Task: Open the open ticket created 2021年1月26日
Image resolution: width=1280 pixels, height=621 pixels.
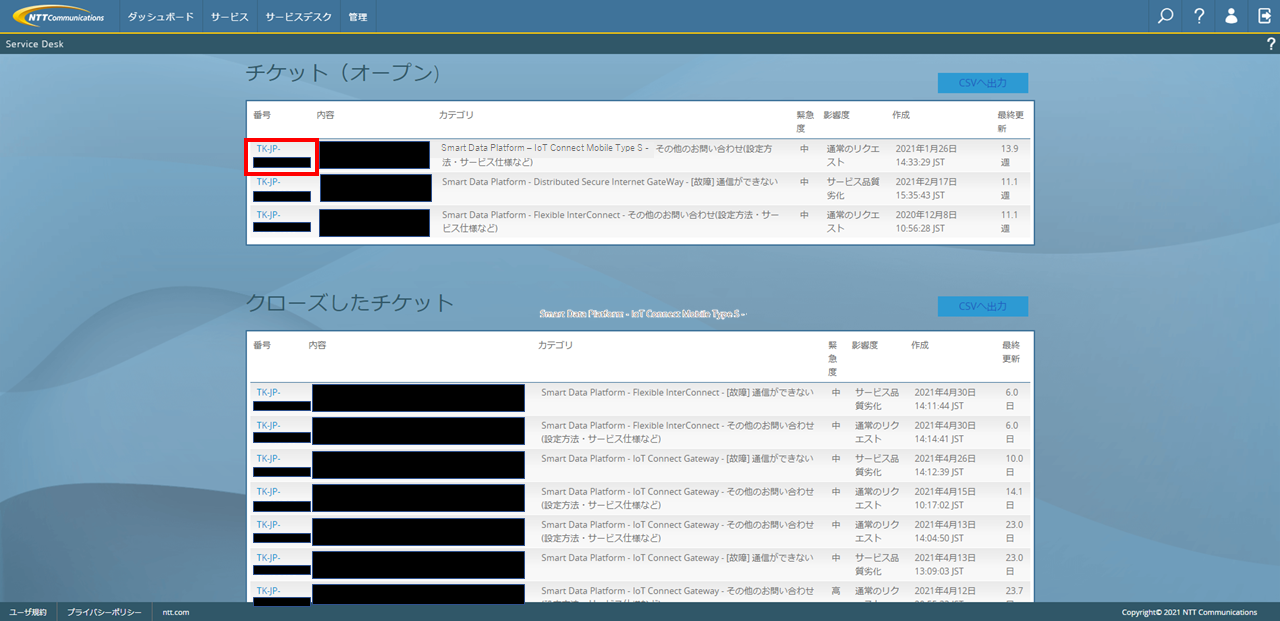Action: coord(268,149)
